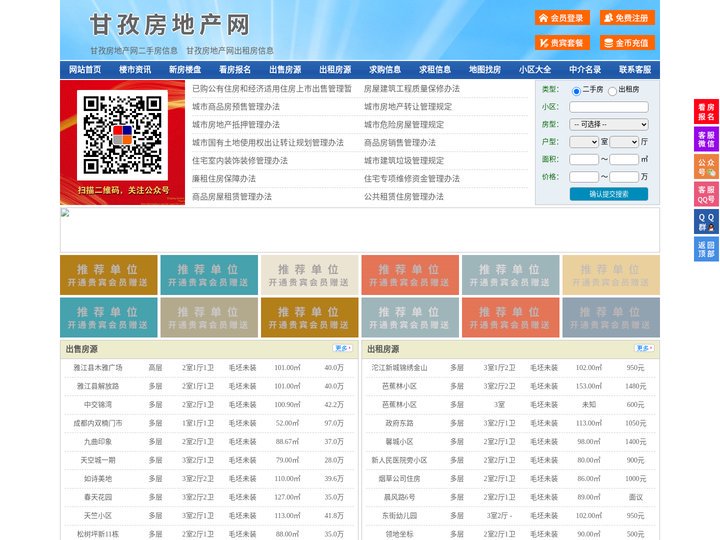Open 联系客服 navigation item
The image size is (720, 540).
click(635, 70)
